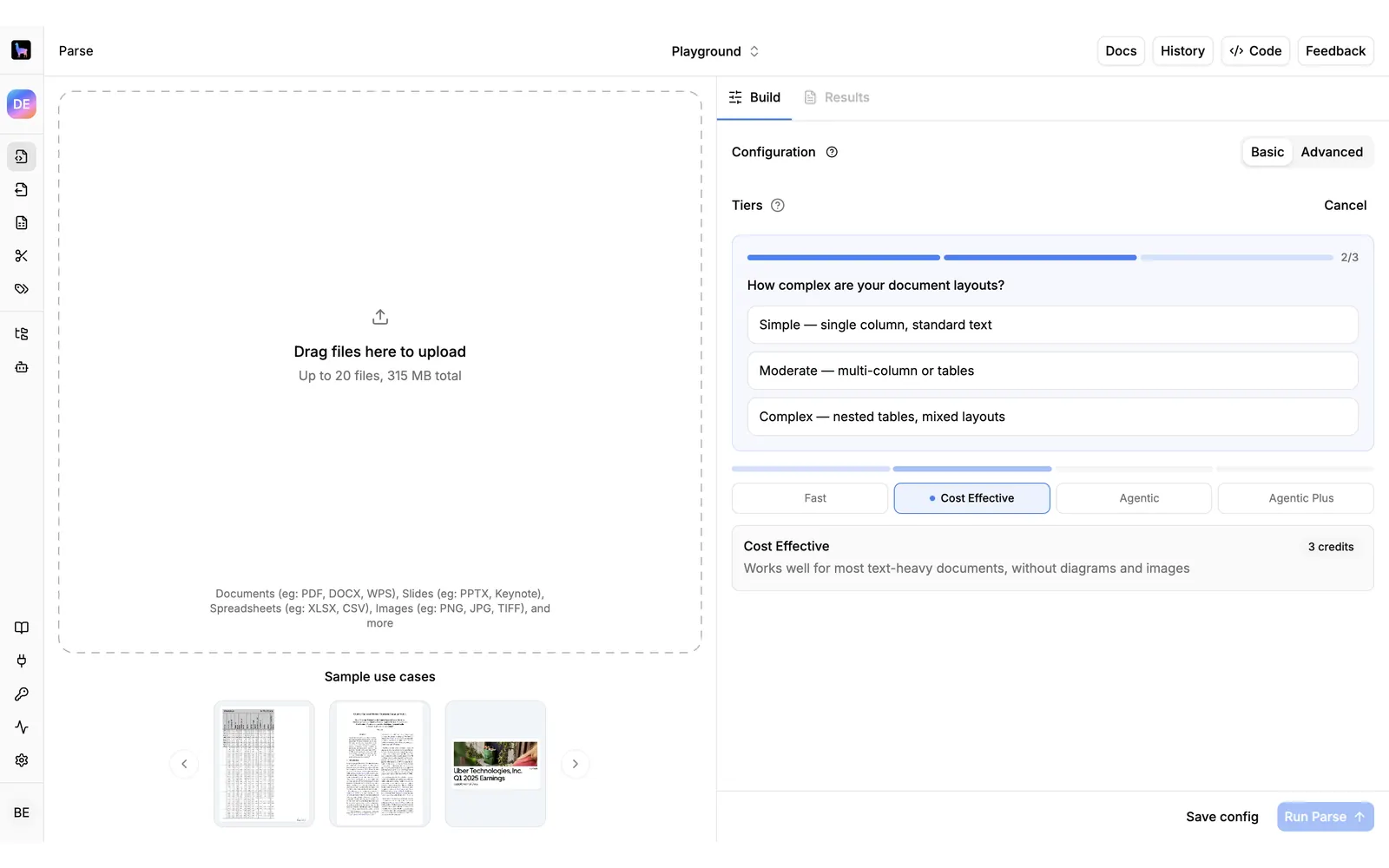Screen dimensions: 1389x868
Task: Show previous sample use cases
Action: click(x=184, y=764)
